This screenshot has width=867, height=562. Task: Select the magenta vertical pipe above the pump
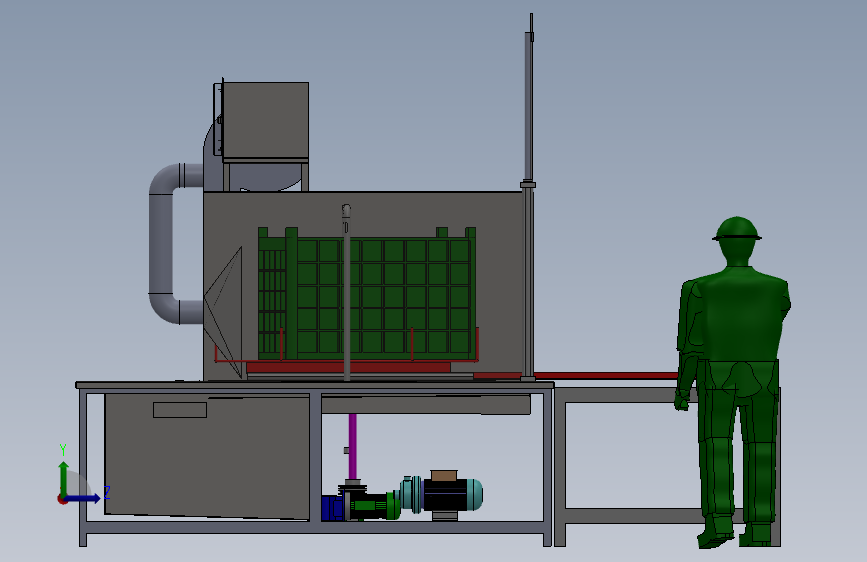(x=352, y=447)
